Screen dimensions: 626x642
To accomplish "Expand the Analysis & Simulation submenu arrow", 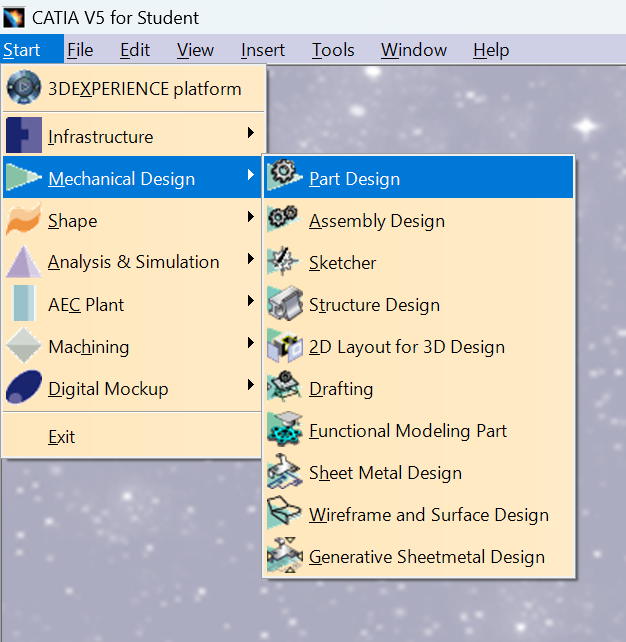I will (x=251, y=259).
